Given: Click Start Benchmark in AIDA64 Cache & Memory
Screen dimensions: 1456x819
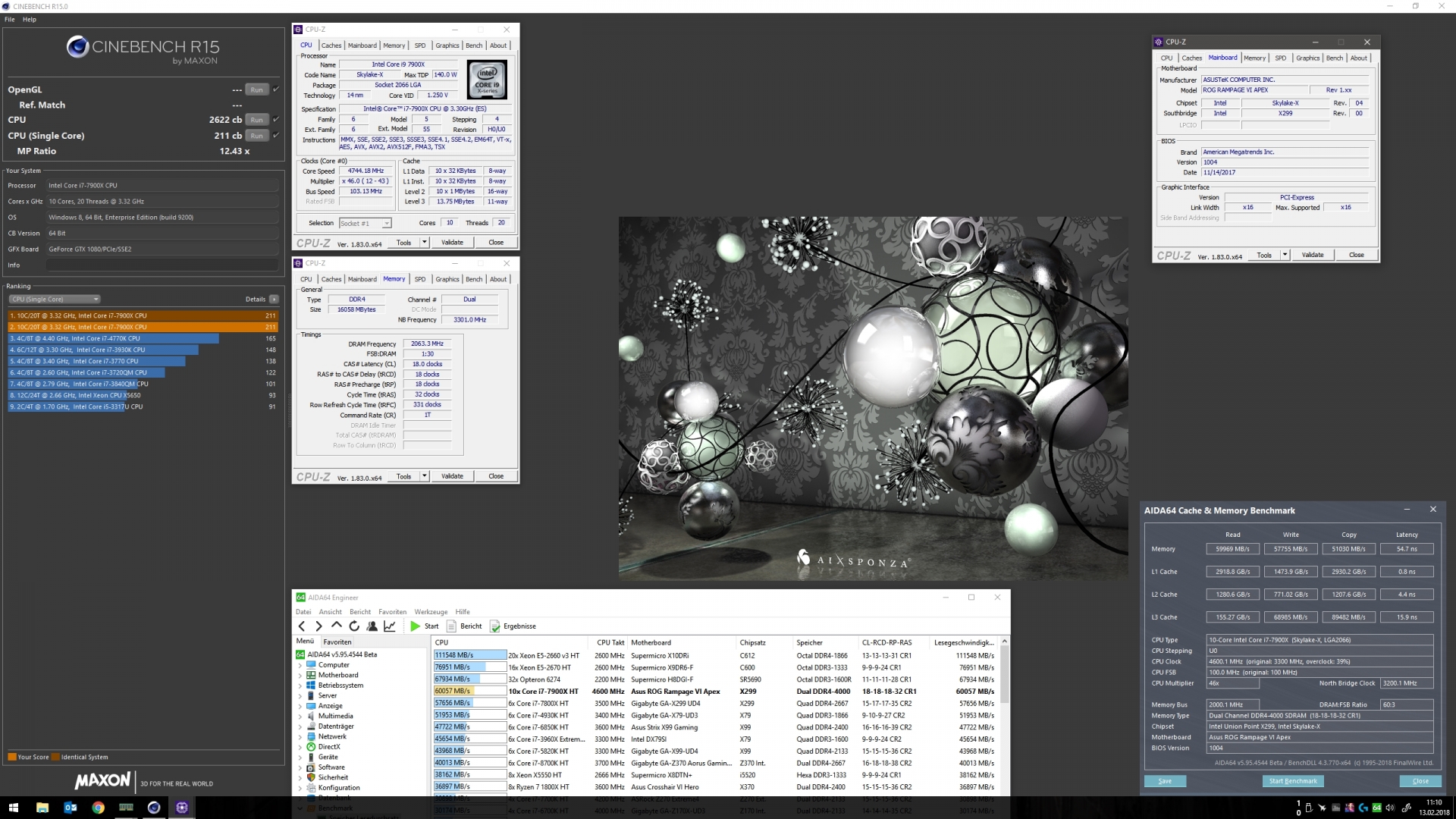Looking at the screenshot, I should click(1293, 781).
